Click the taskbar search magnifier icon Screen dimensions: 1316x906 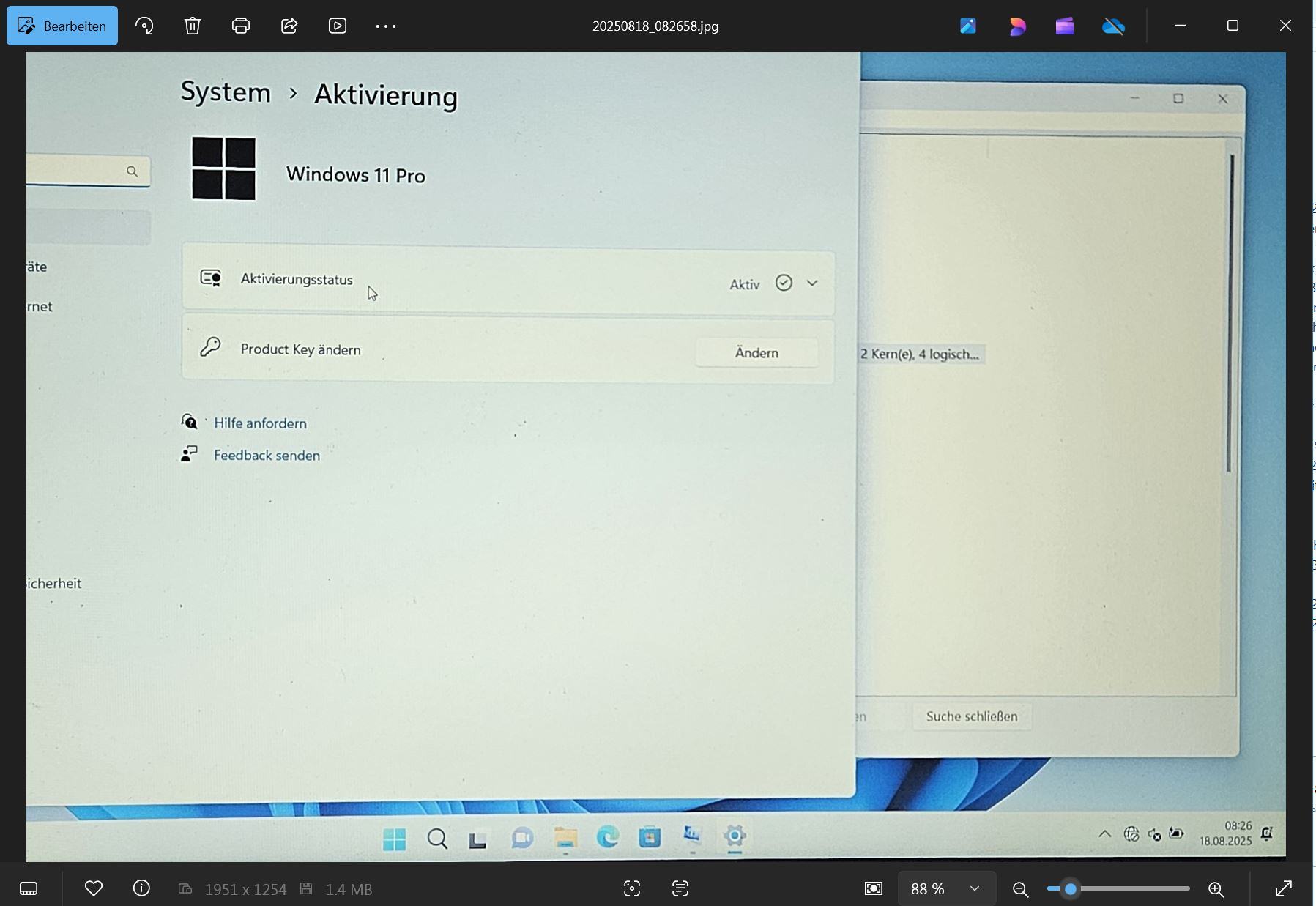(437, 839)
